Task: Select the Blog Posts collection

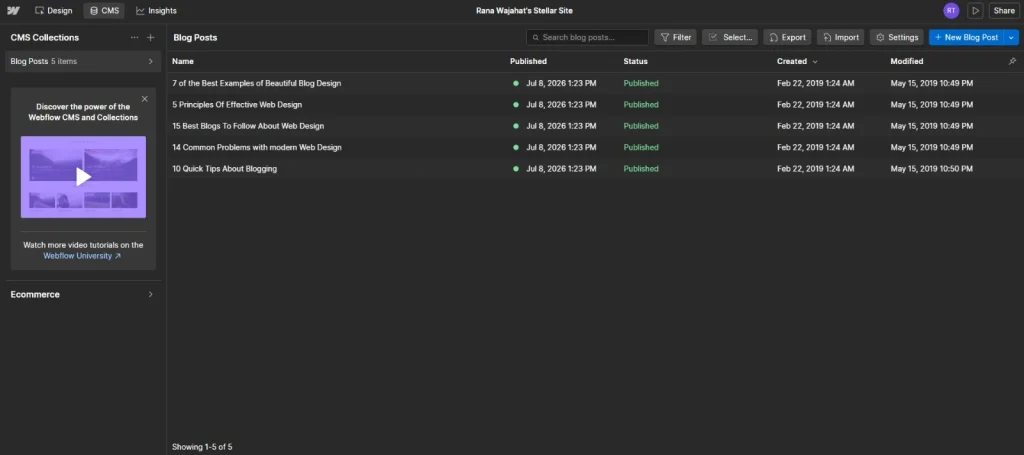Action: [83, 61]
